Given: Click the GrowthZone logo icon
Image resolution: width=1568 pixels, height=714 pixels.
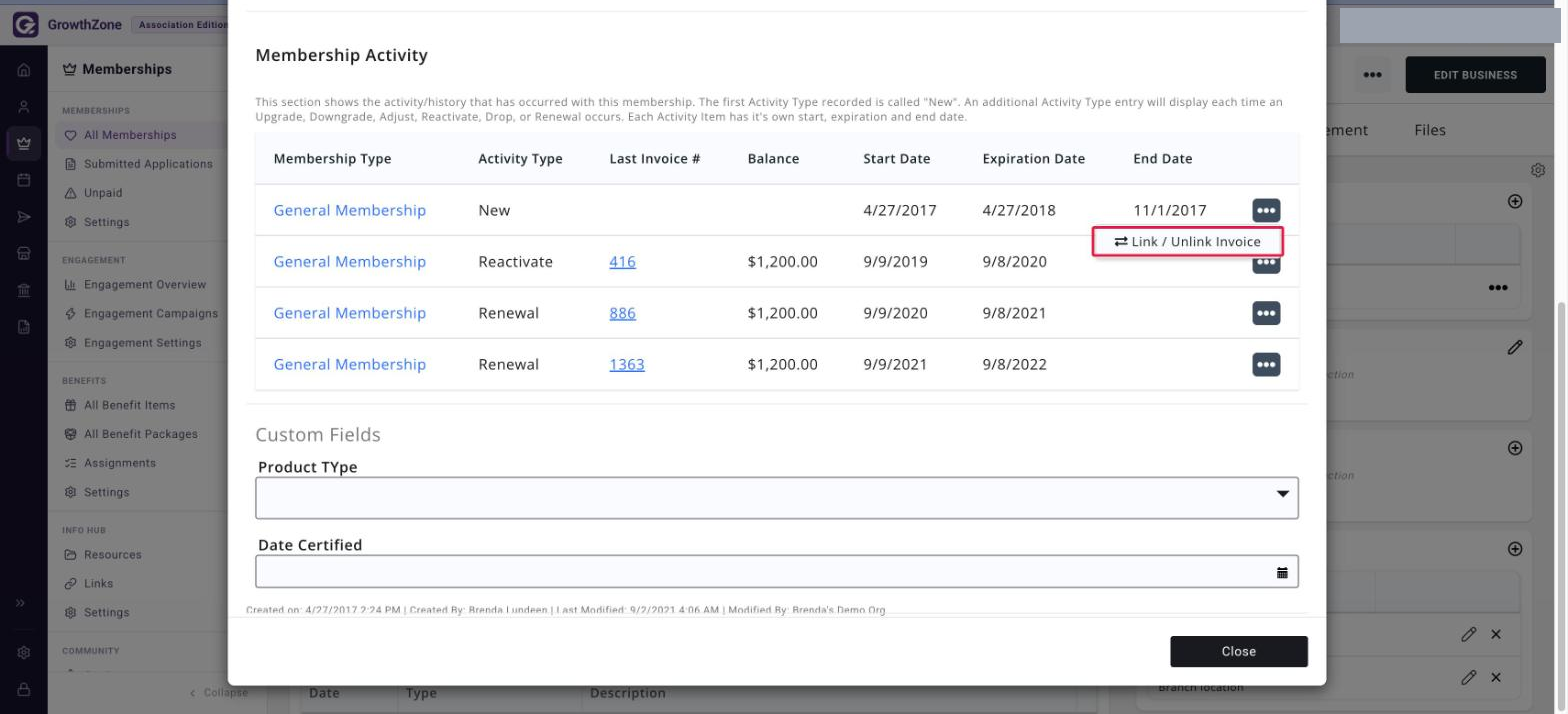Looking at the screenshot, I should point(25,25).
